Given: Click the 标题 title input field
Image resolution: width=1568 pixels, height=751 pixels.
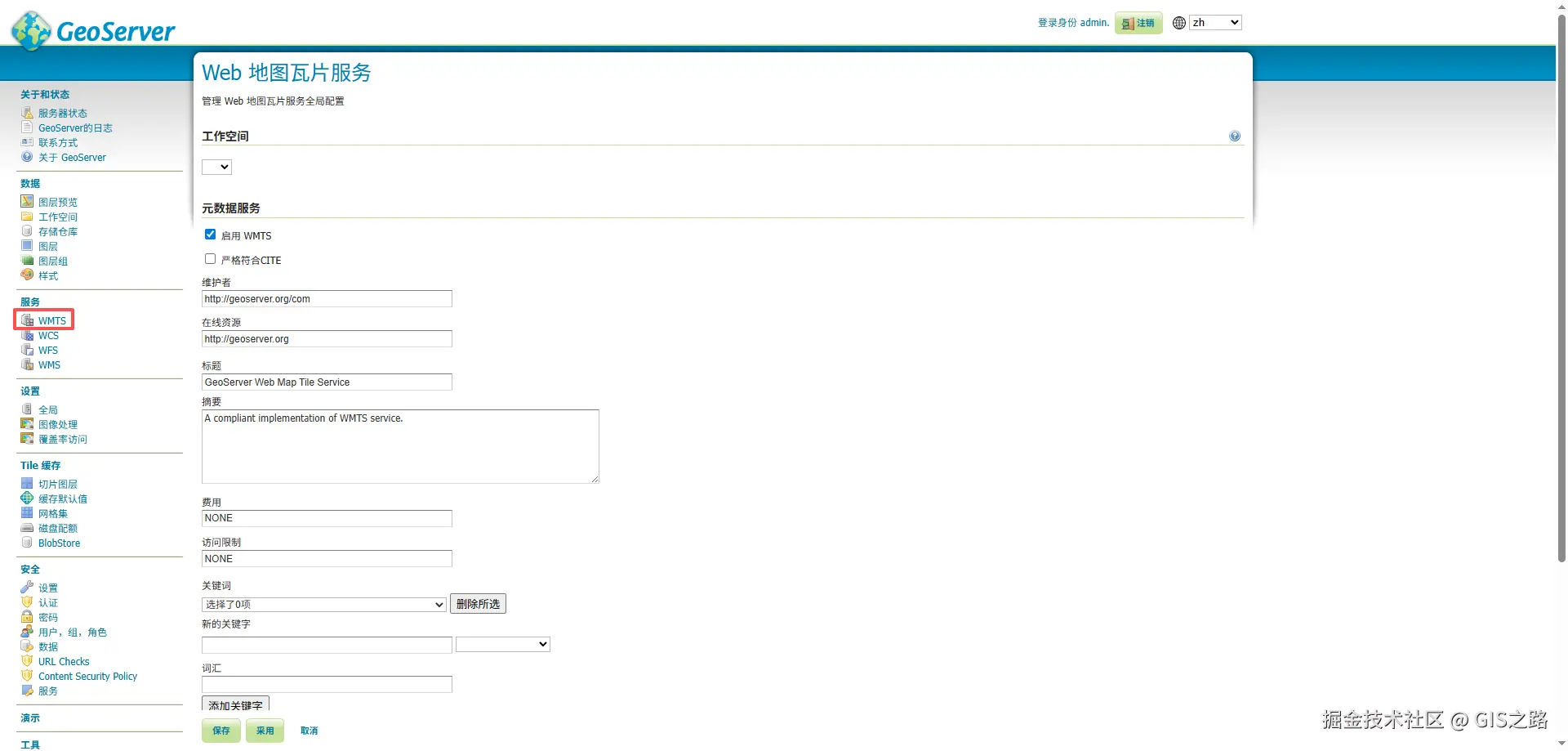Looking at the screenshot, I should pyautogui.click(x=327, y=382).
